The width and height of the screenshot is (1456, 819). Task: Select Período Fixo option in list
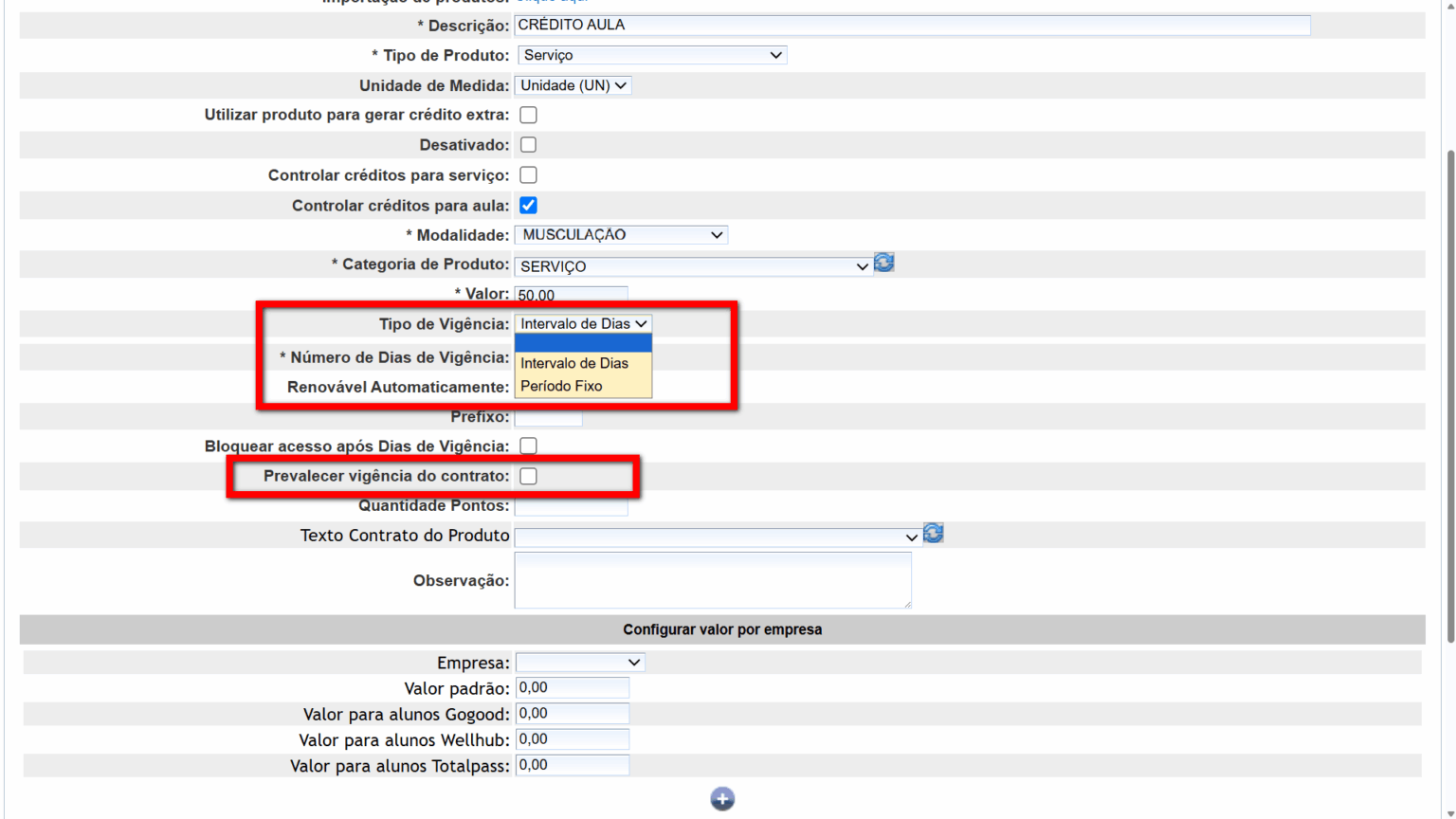562,386
